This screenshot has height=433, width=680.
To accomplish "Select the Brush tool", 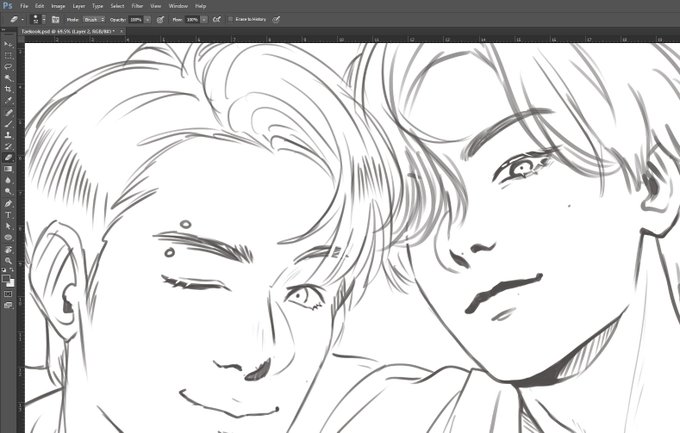I will click(8, 124).
